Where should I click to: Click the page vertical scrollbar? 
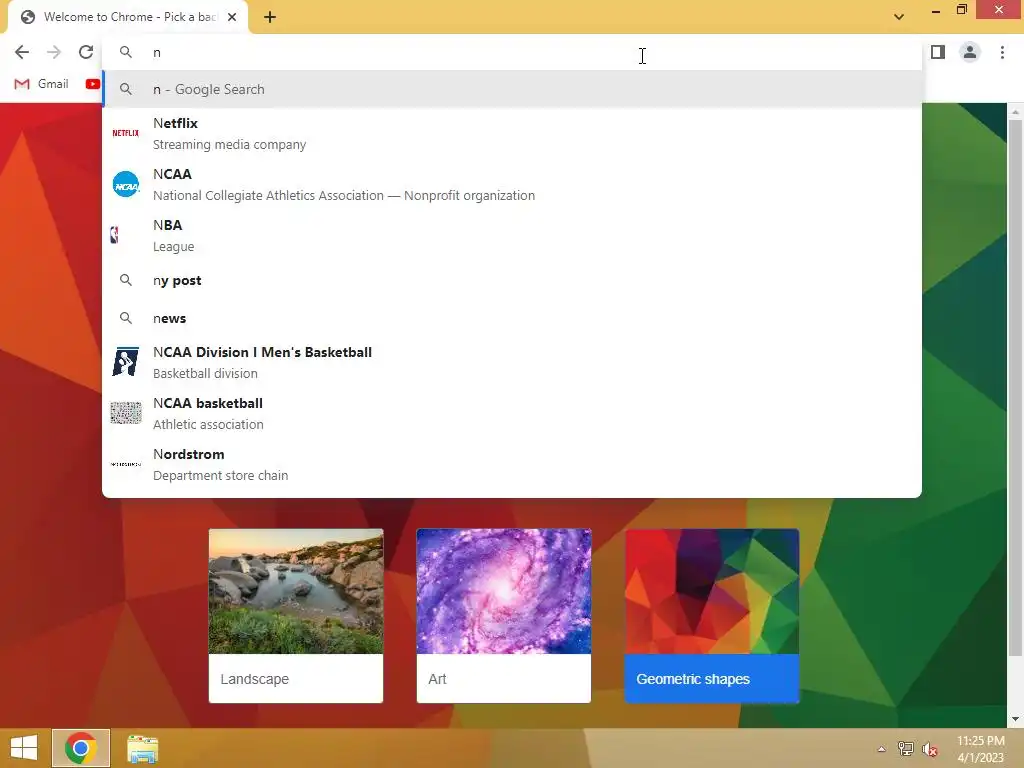pos(1015,387)
